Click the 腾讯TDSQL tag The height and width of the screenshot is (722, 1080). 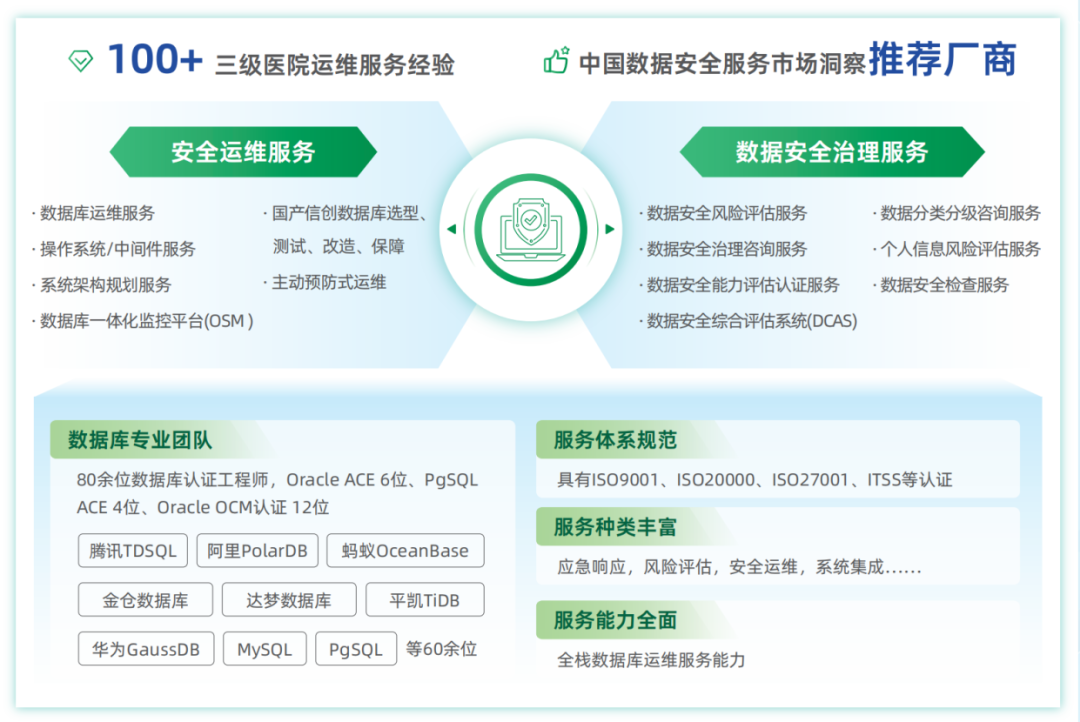click(x=132, y=551)
